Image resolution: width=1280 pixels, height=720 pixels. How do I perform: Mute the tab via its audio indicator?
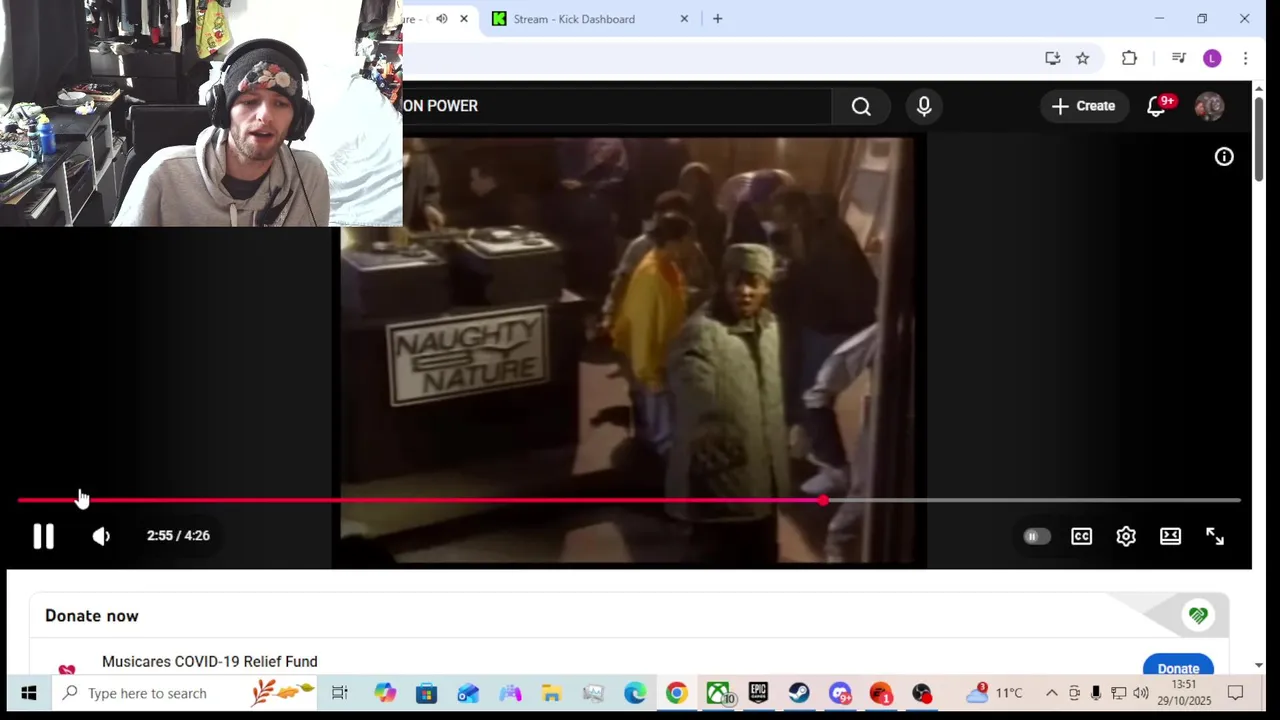click(441, 19)
